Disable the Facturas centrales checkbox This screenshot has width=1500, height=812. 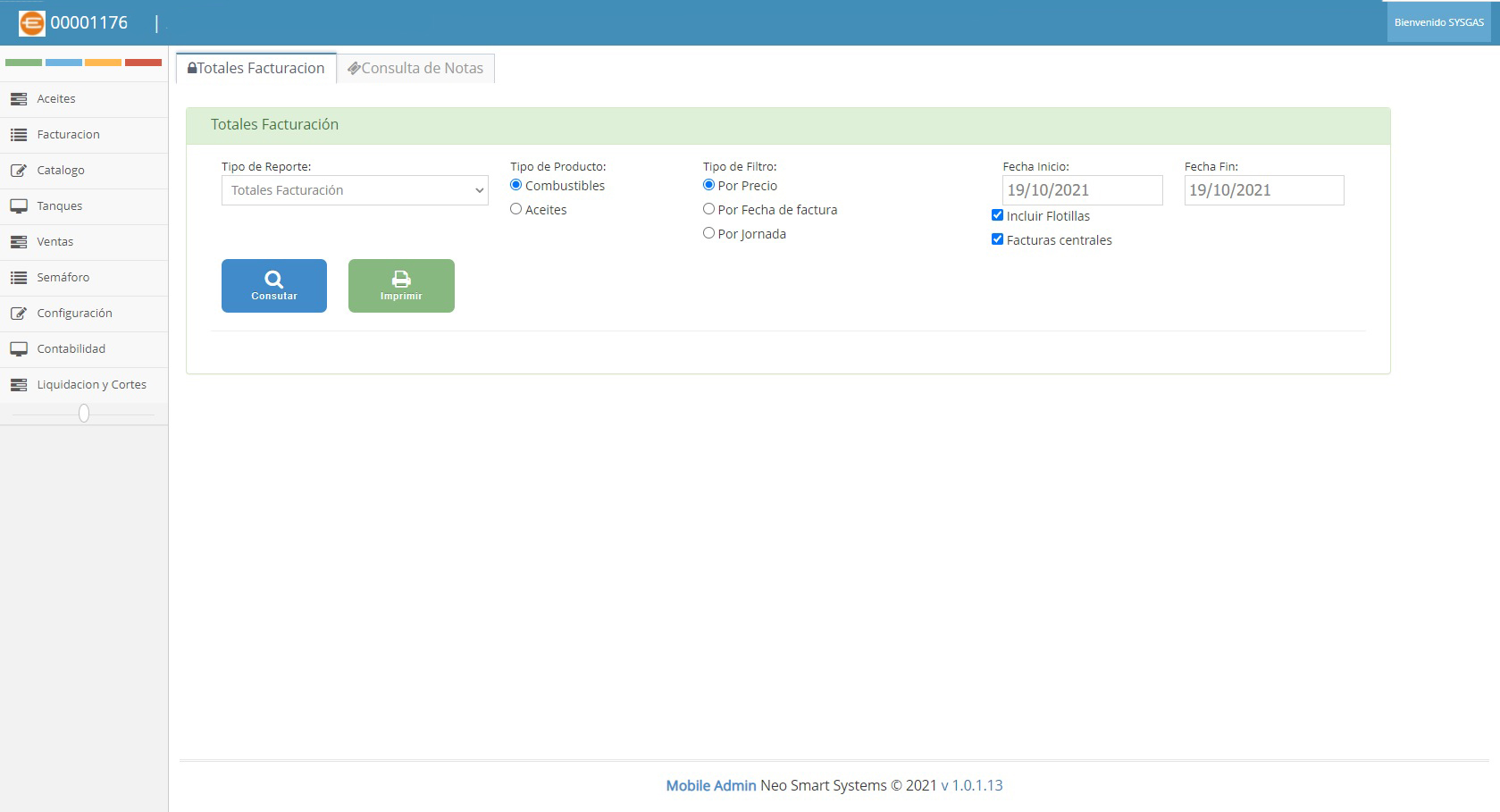point(997,239)
